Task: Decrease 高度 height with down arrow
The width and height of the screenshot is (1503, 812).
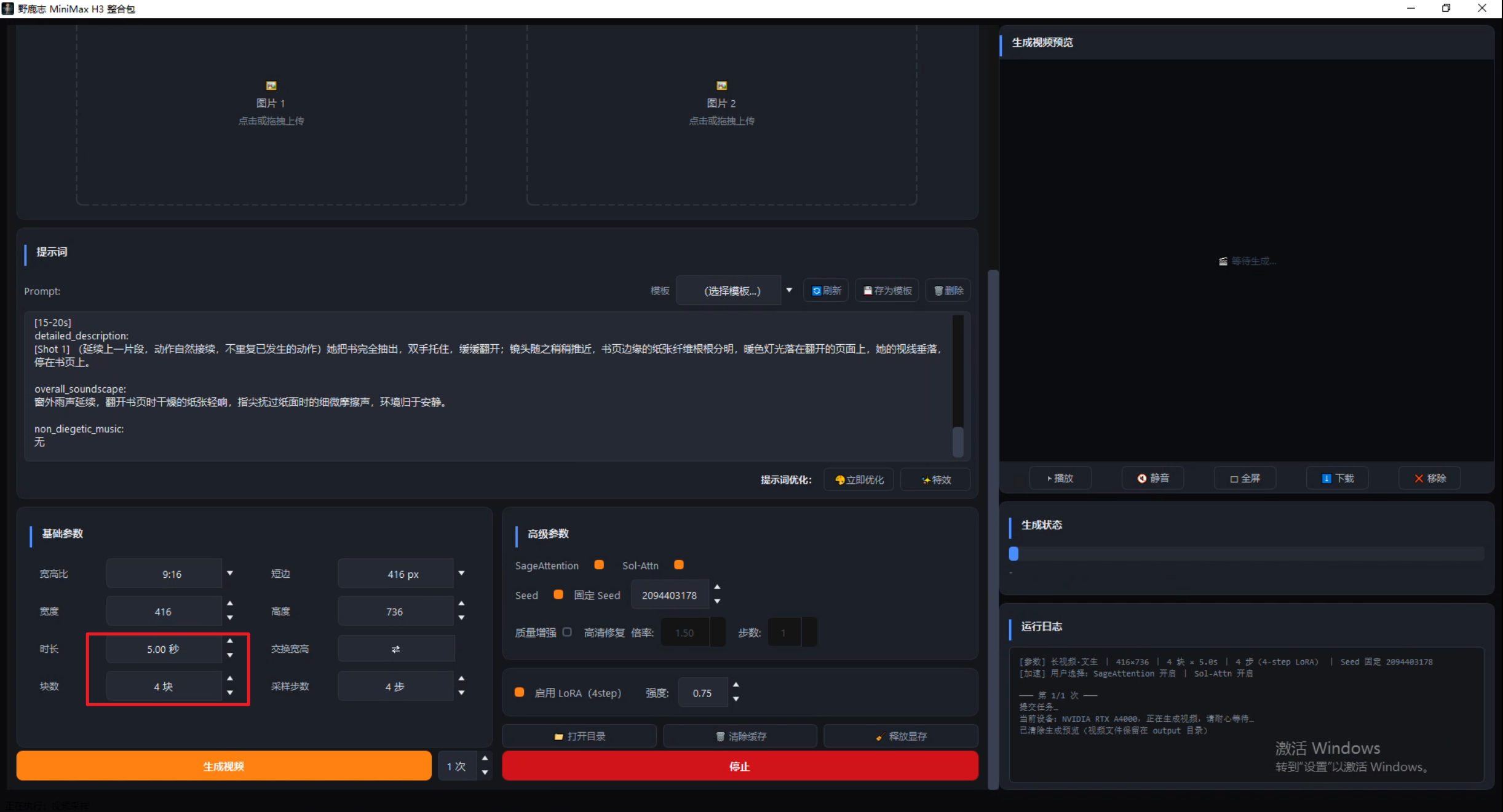Action: click(x=462, y=618)
